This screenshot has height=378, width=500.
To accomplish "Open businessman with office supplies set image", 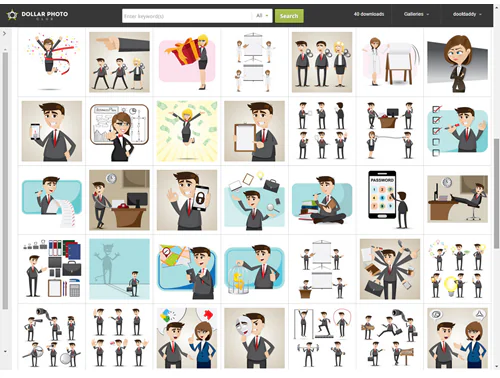I will coord(52,269).
